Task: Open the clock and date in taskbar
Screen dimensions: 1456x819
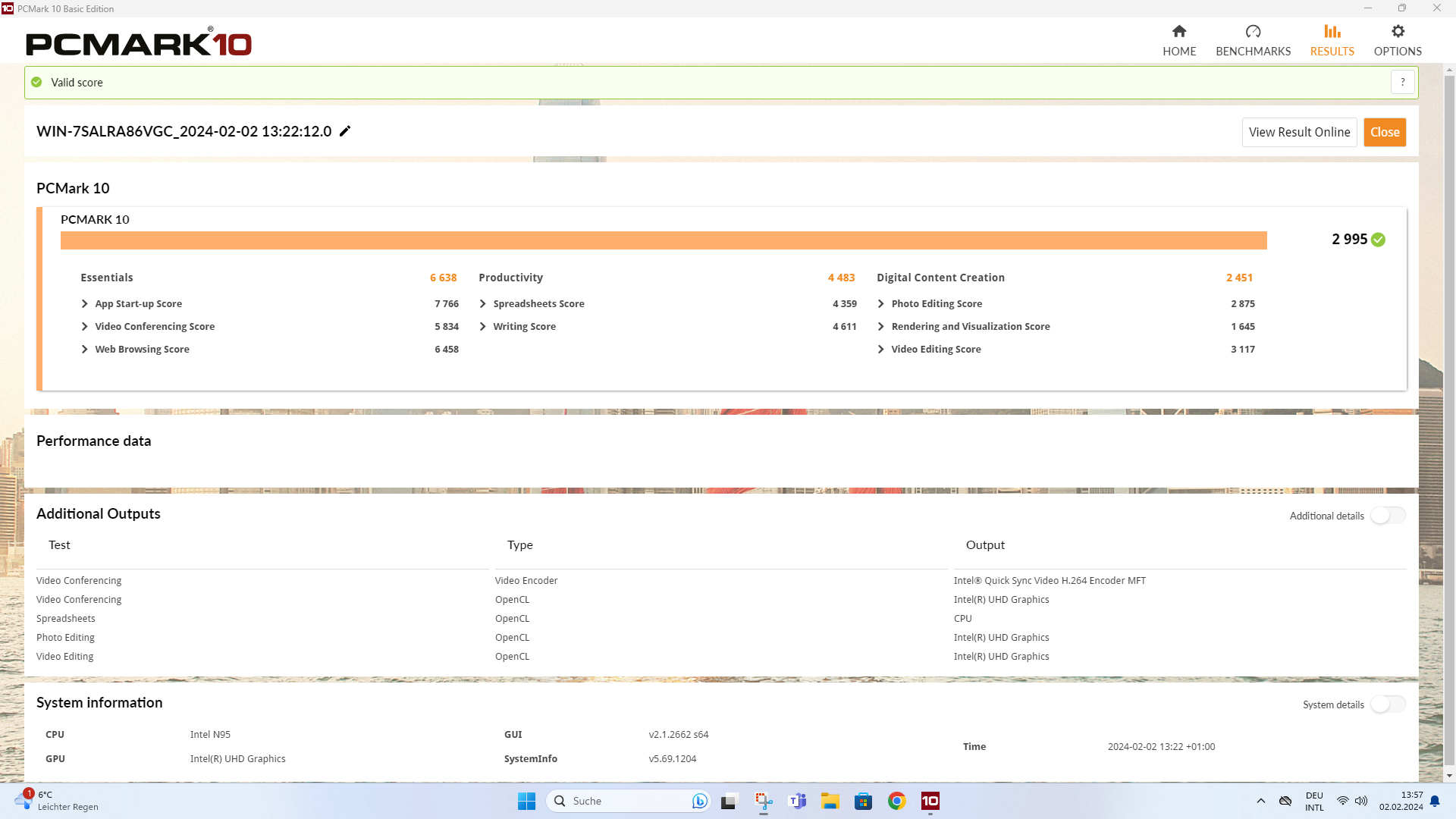Action: (1401, 801)
